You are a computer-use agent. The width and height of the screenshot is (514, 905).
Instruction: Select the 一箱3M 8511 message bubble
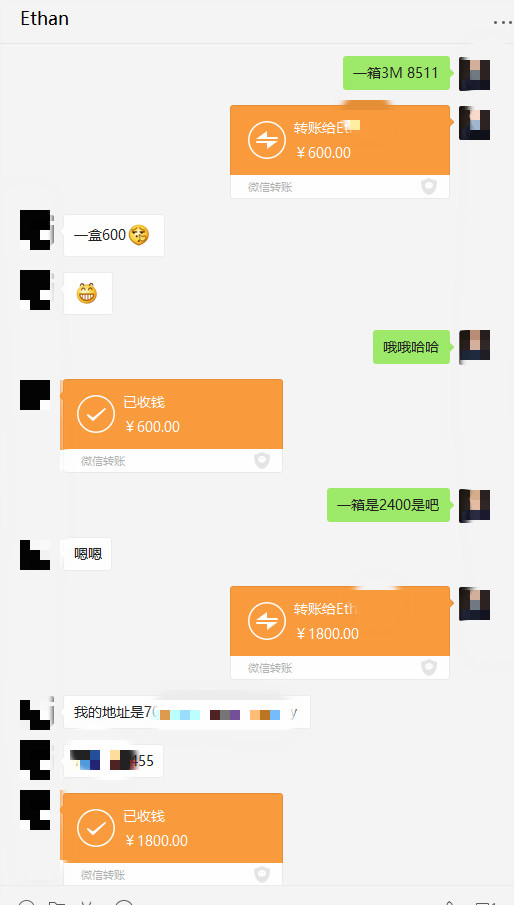tap(396, 73)
